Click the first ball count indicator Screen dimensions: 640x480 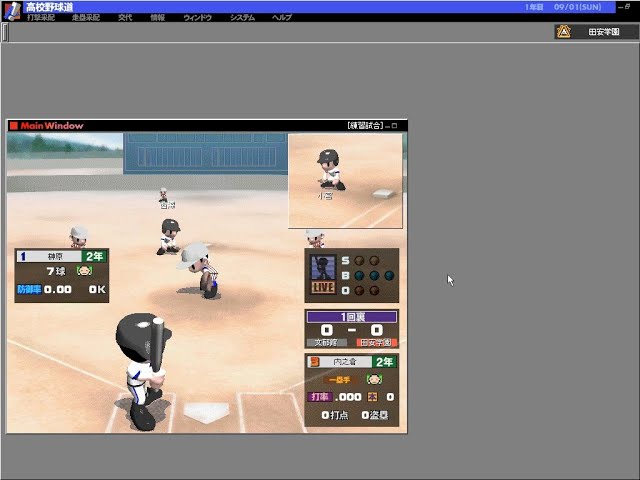pyautogui.click(x=359, y=276)
